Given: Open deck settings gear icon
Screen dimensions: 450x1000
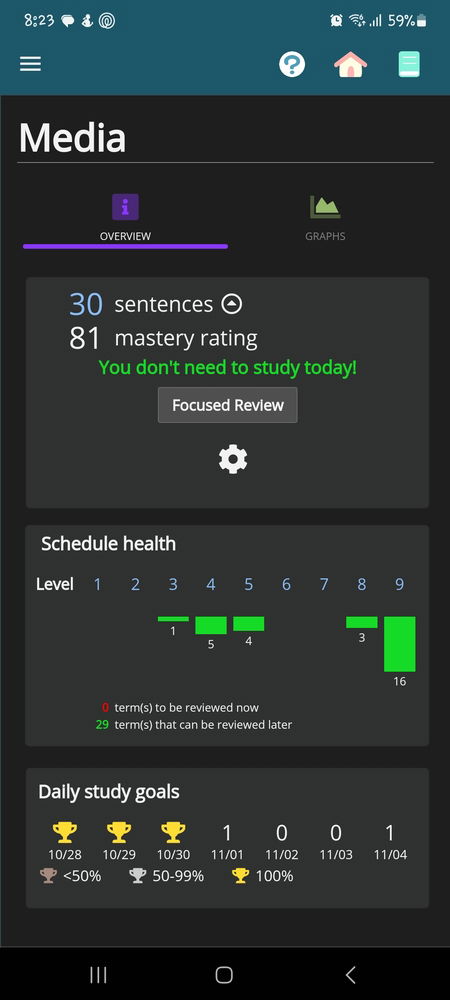Looking at the screenshot, I should [233, 459].
